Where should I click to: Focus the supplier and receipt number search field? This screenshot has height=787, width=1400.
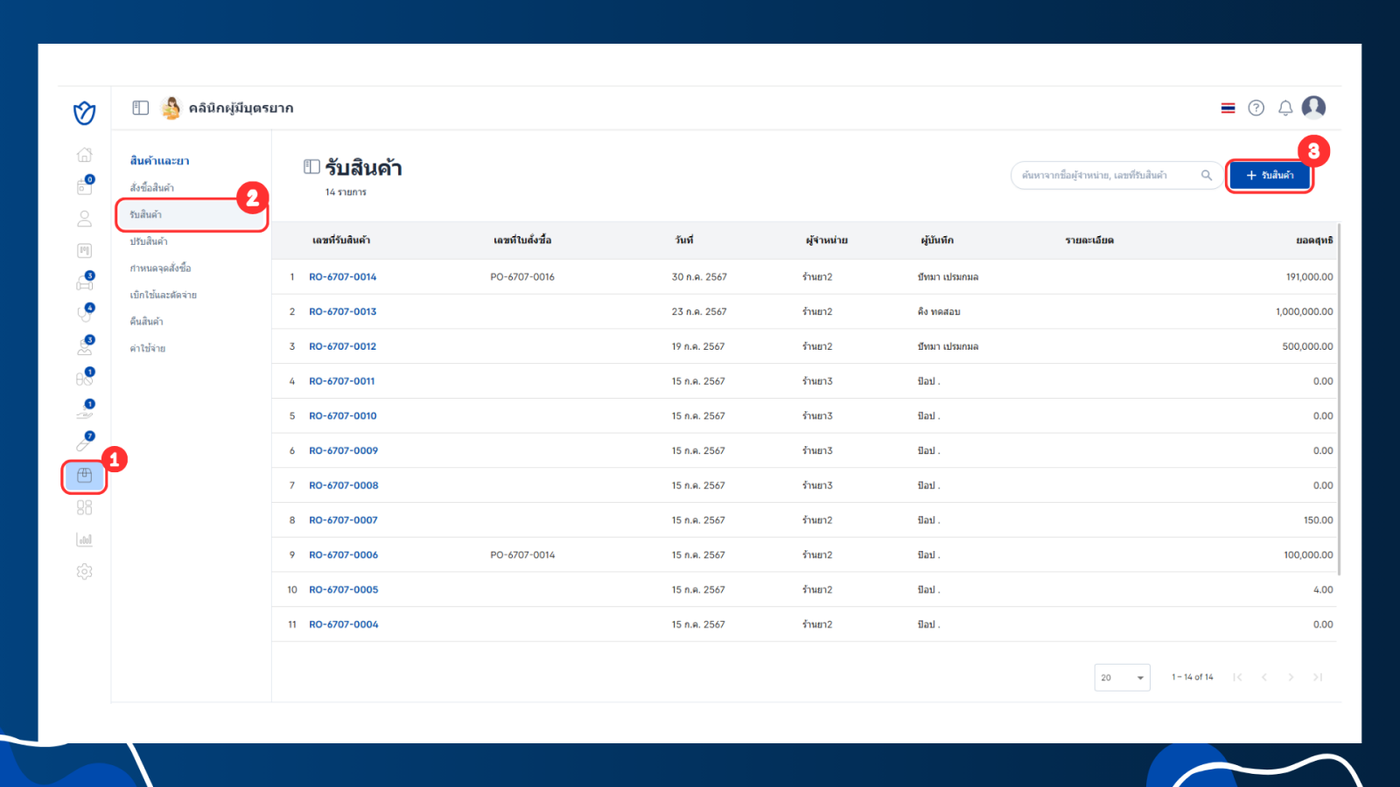click(1117, 175)
